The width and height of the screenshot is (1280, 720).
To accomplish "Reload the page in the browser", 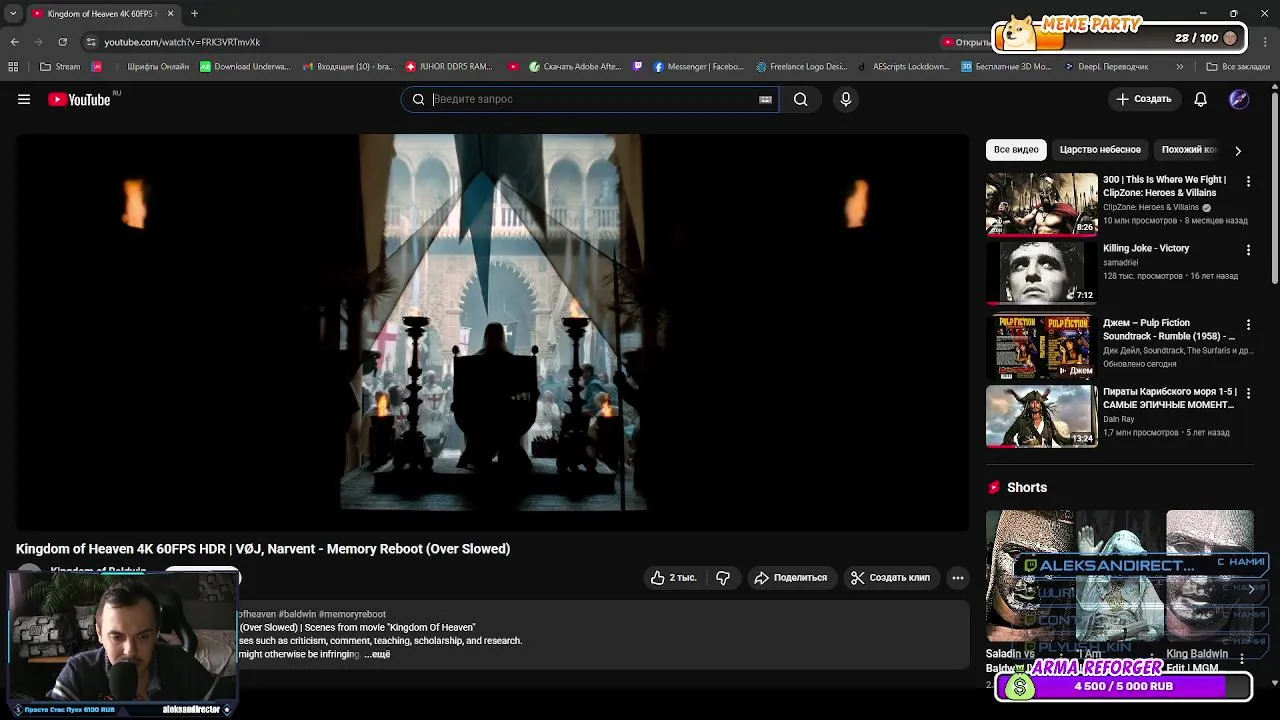I will pyautogui.click(x=62, y=42).
